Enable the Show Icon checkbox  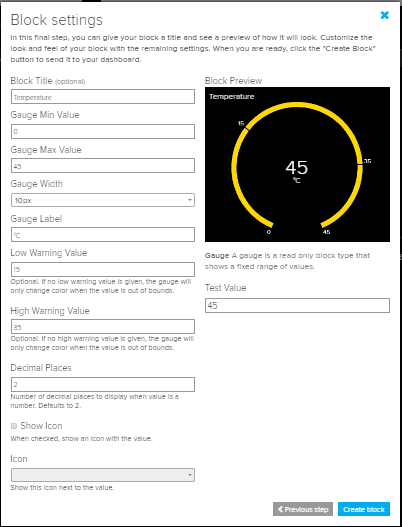click(14, 426)
